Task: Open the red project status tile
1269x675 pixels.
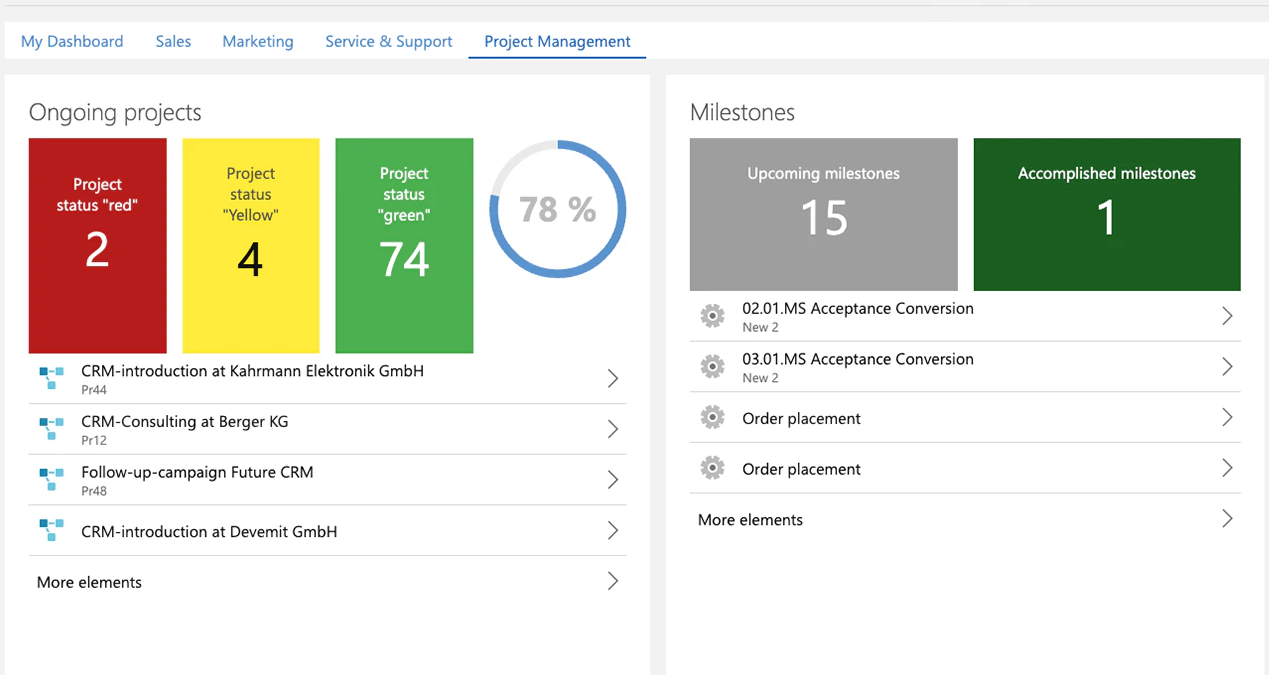Action: pyautogui.click(x=98, y=246)
